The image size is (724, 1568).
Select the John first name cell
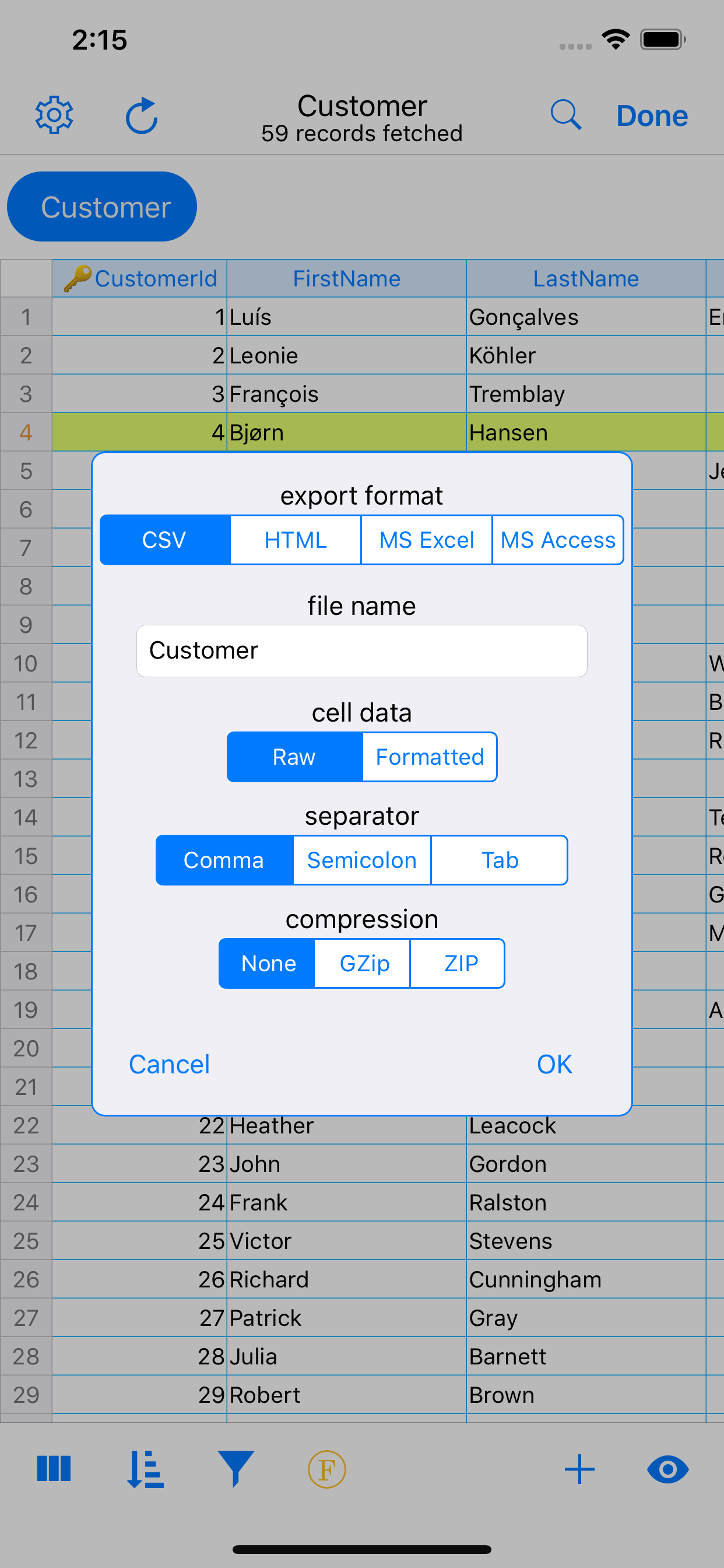click(347, 1164)
